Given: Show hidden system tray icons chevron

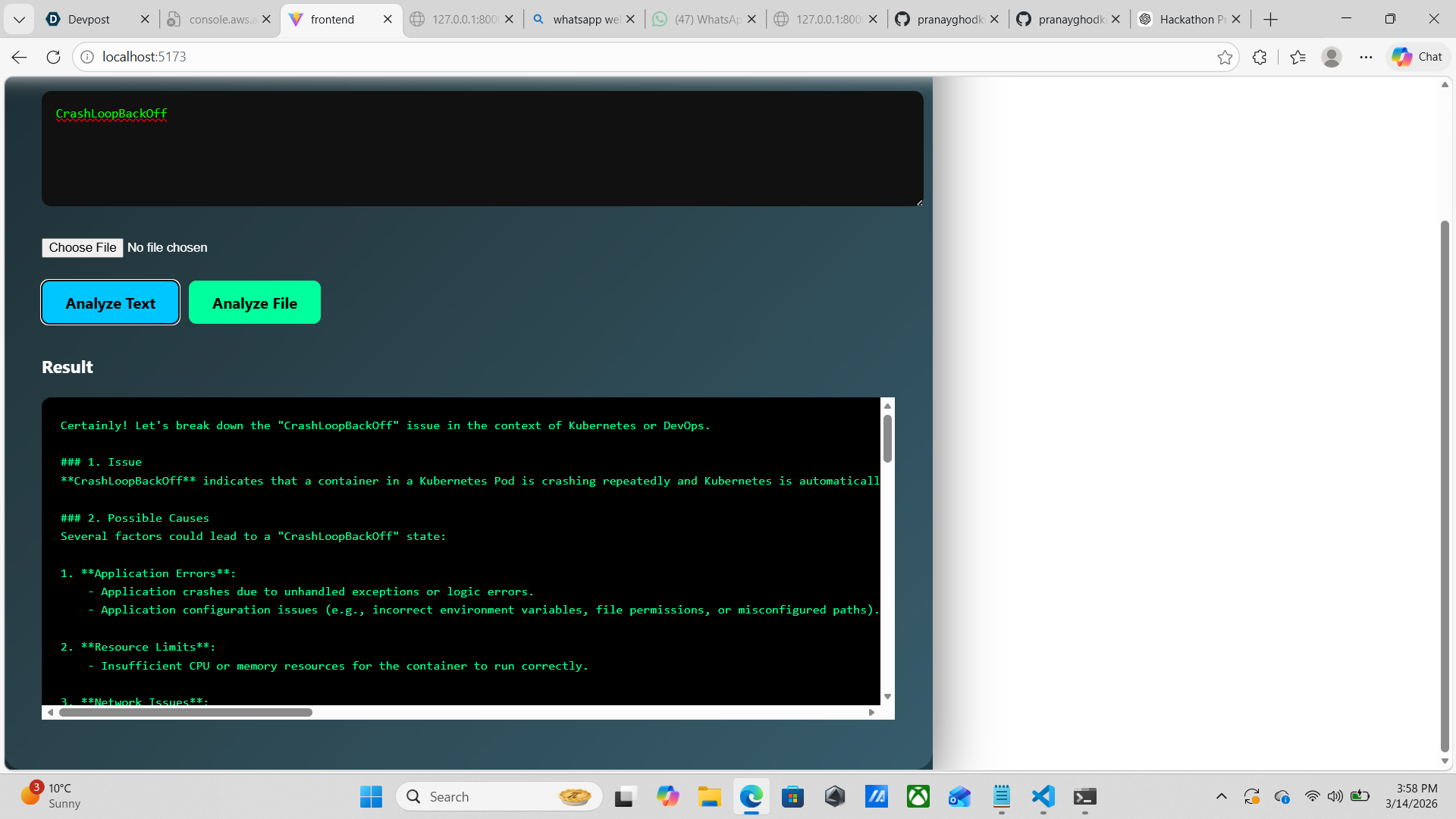Looking at the screenshot, I should (1221, 796).
